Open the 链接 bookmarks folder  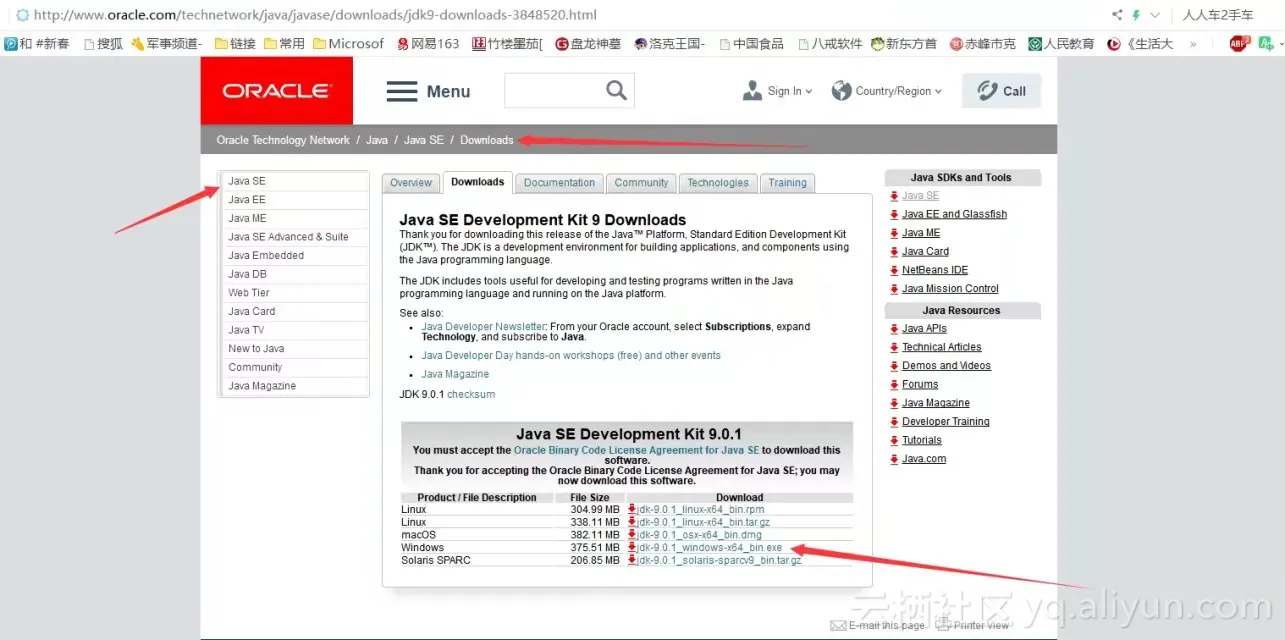235,44
